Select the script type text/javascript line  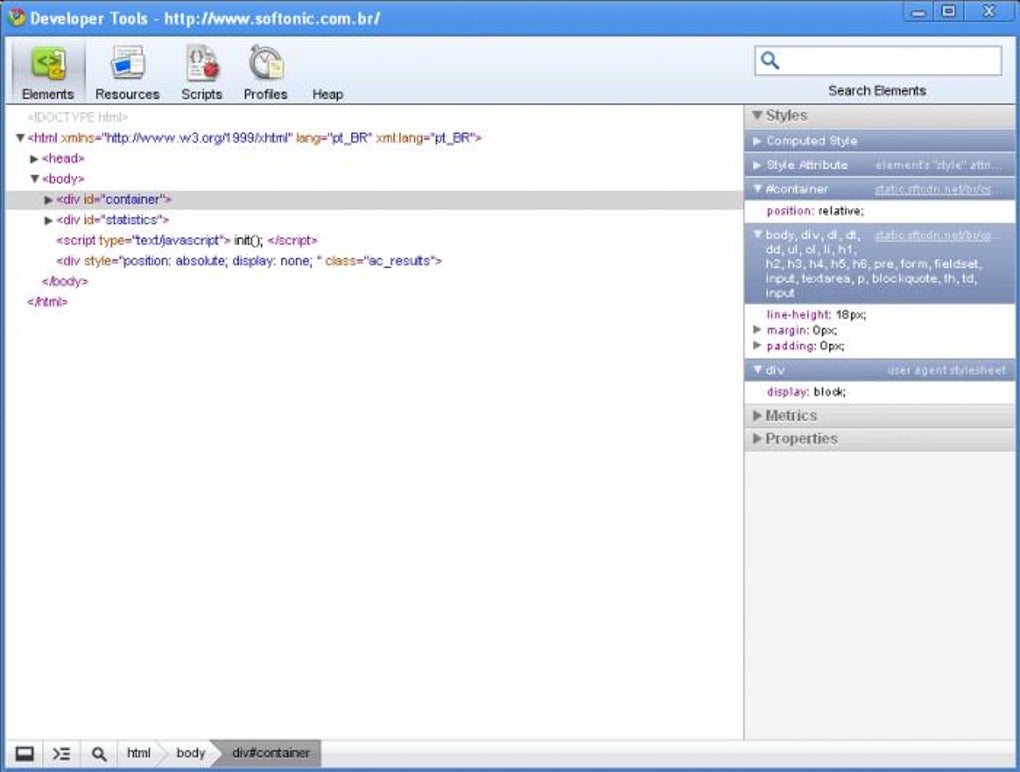click(x=187, y=241)
